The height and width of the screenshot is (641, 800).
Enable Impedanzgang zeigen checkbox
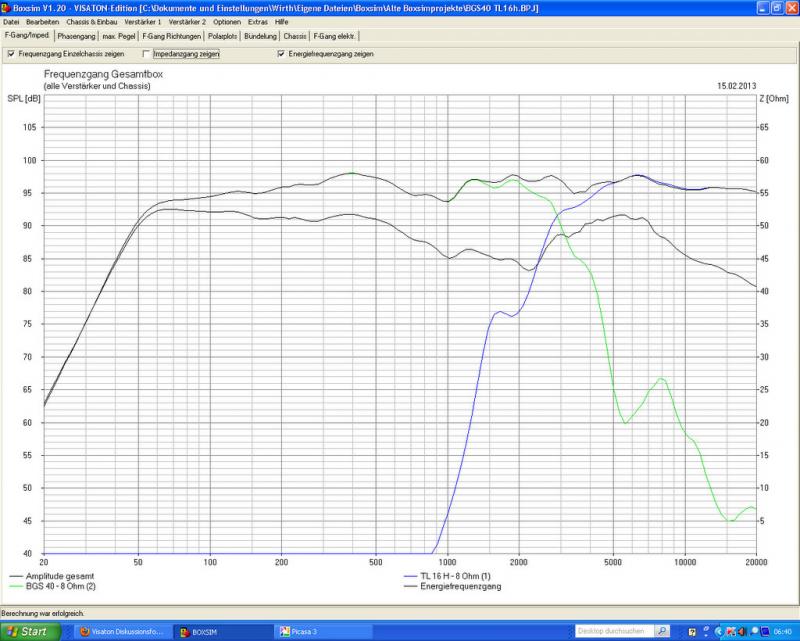point(147,54)
